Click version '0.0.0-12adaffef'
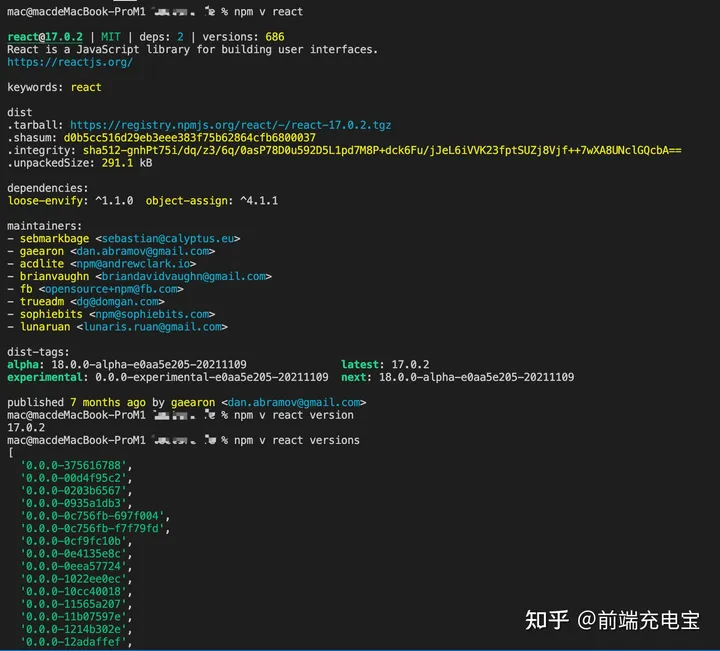The height and width of the screenshot is (651, 720). [x=73, y=642]
